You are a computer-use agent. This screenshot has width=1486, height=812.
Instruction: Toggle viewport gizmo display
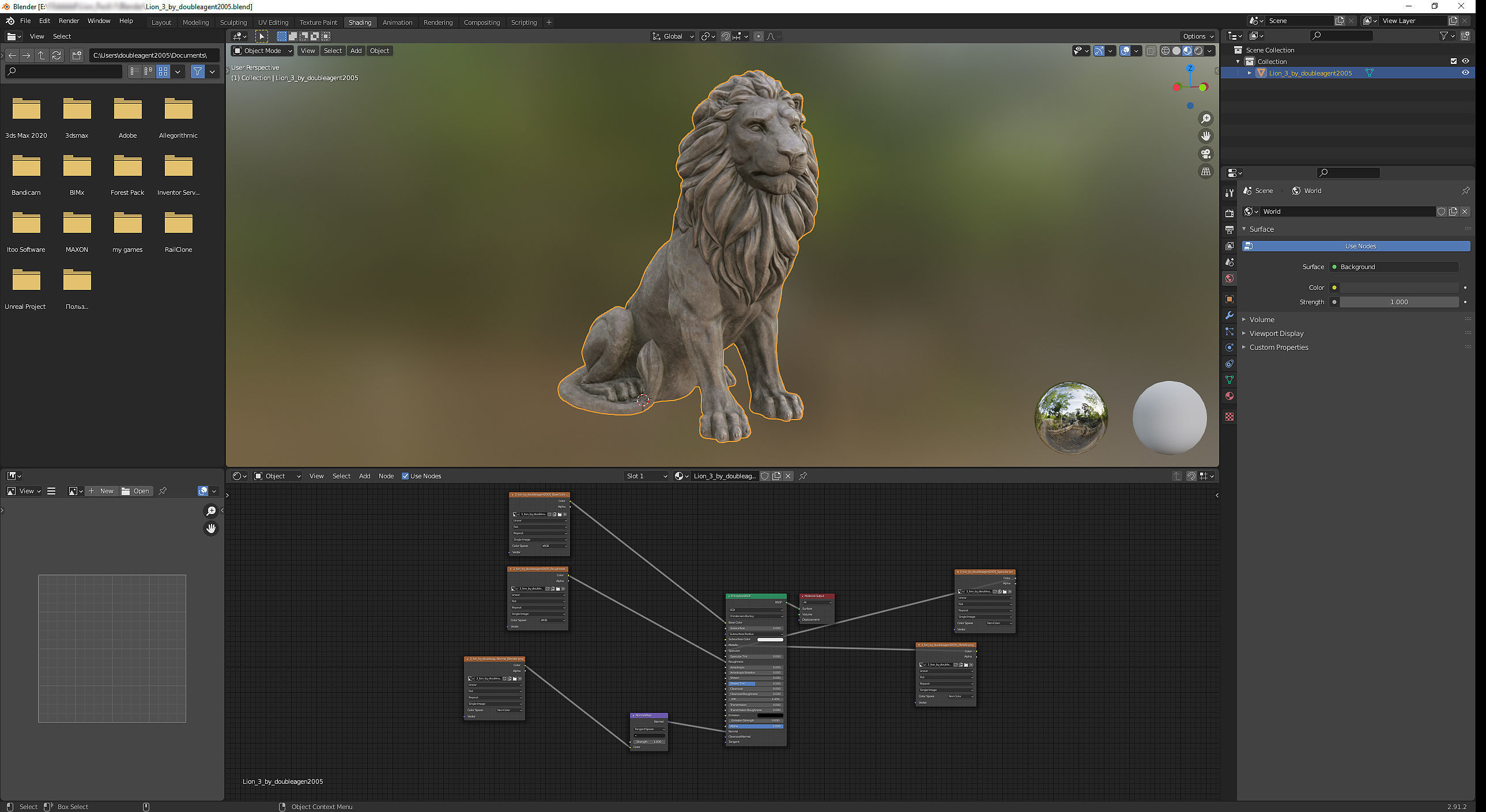point(1099,51)
